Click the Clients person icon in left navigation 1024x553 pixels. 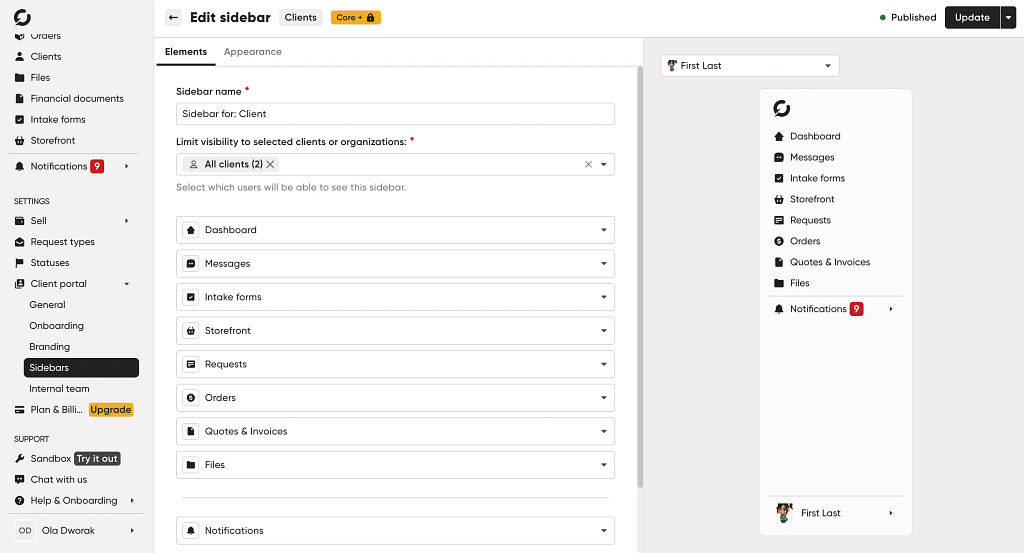20,57
